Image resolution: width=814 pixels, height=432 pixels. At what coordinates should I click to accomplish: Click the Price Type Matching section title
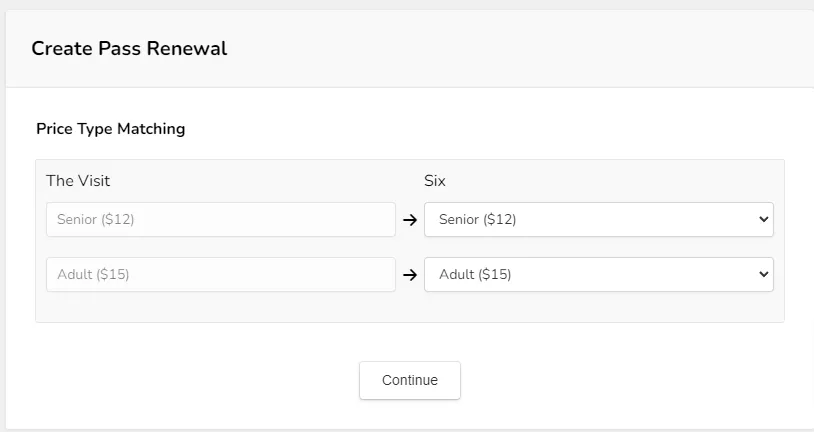click(x=111, y=129)
